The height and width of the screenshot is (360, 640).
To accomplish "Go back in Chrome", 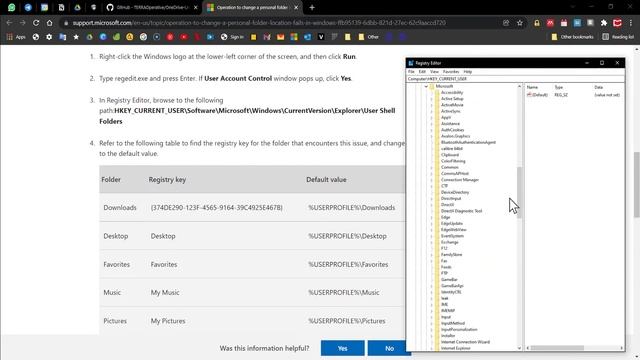I will pos(9,23).
